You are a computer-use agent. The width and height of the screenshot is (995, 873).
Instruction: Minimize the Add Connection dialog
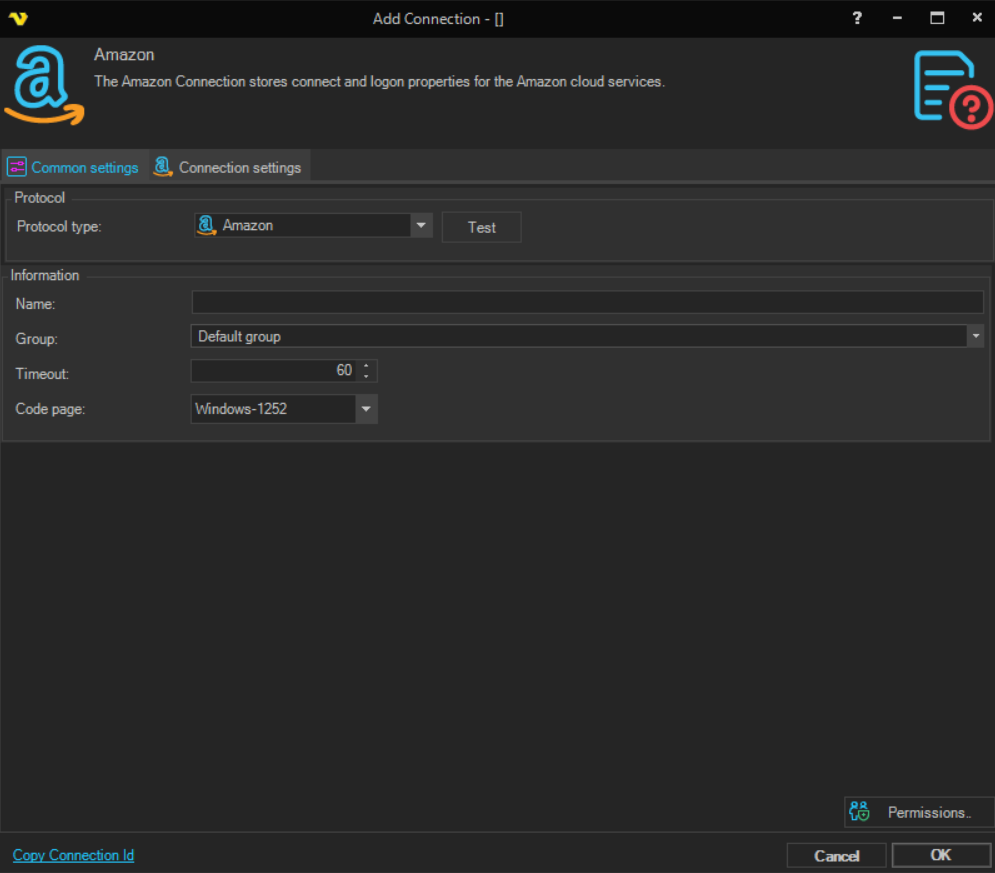tap(897, 18)
